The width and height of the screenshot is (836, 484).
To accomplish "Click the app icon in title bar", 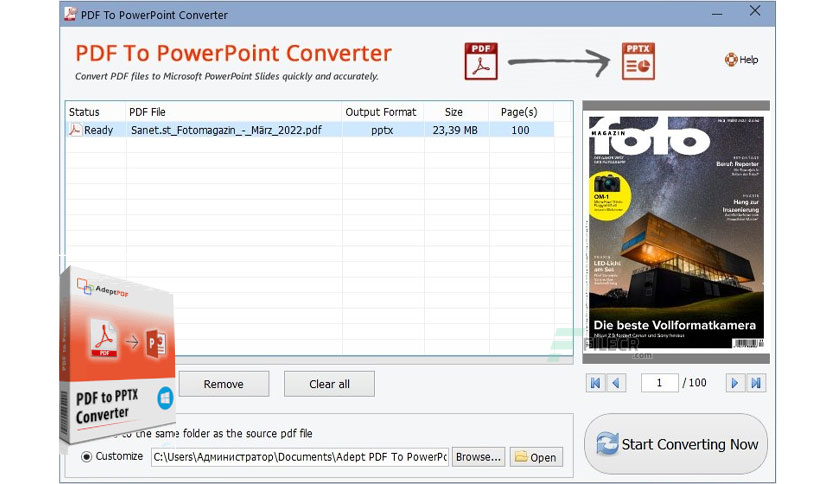I will click(x=70, y=14).
